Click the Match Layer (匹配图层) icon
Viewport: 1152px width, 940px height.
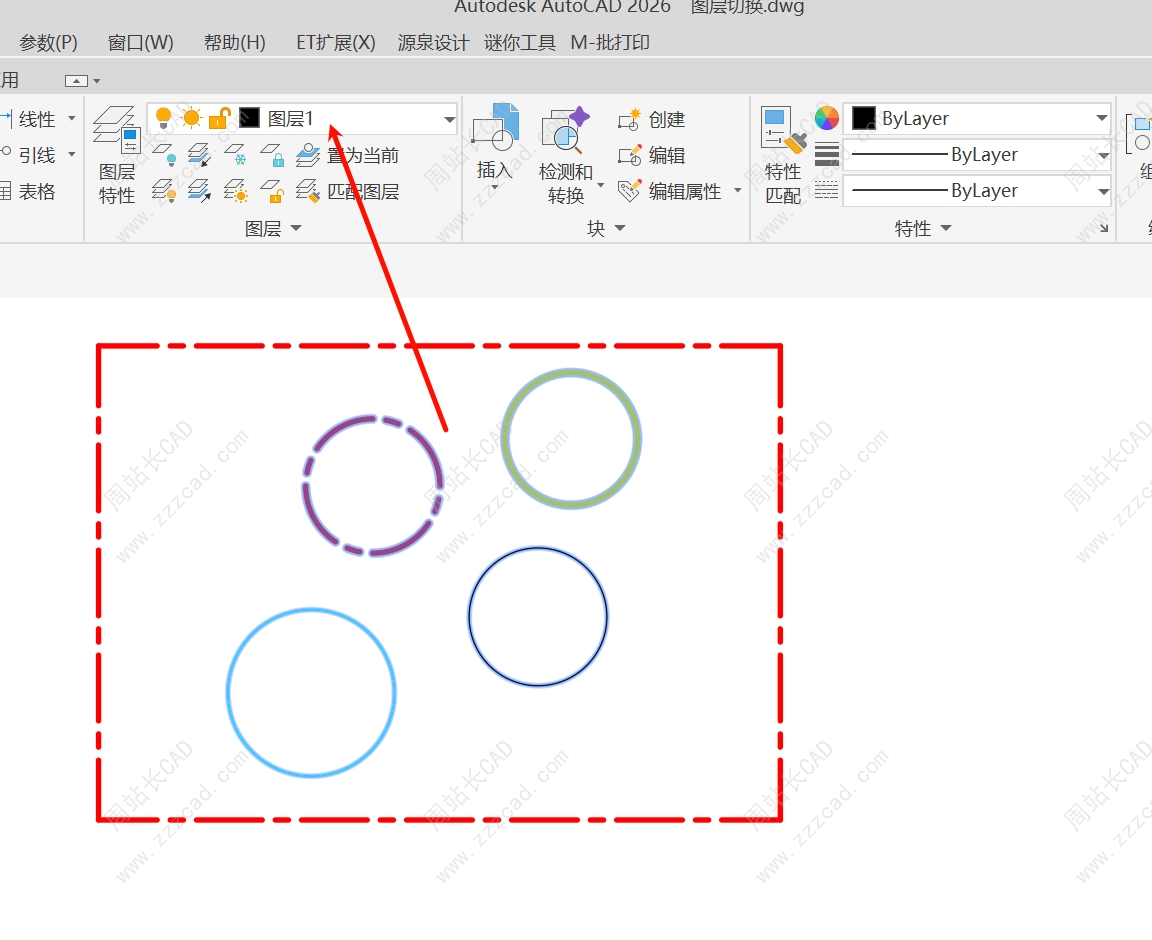click(309, 191)
